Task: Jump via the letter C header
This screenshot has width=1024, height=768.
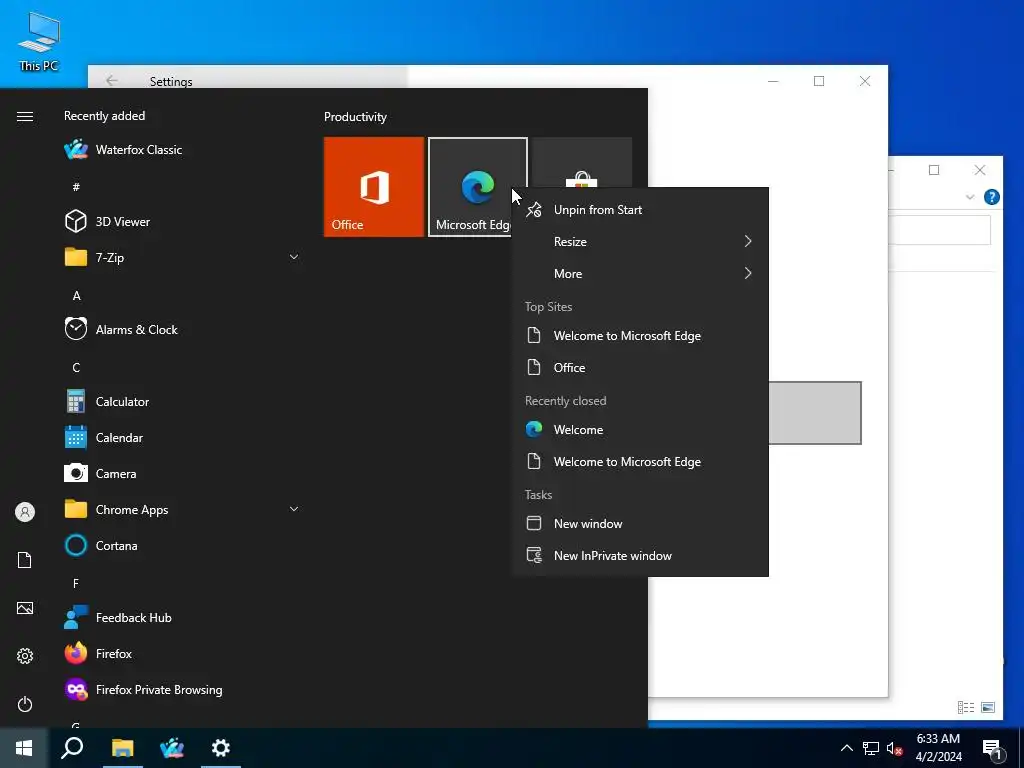Action: tap(76, 368)
